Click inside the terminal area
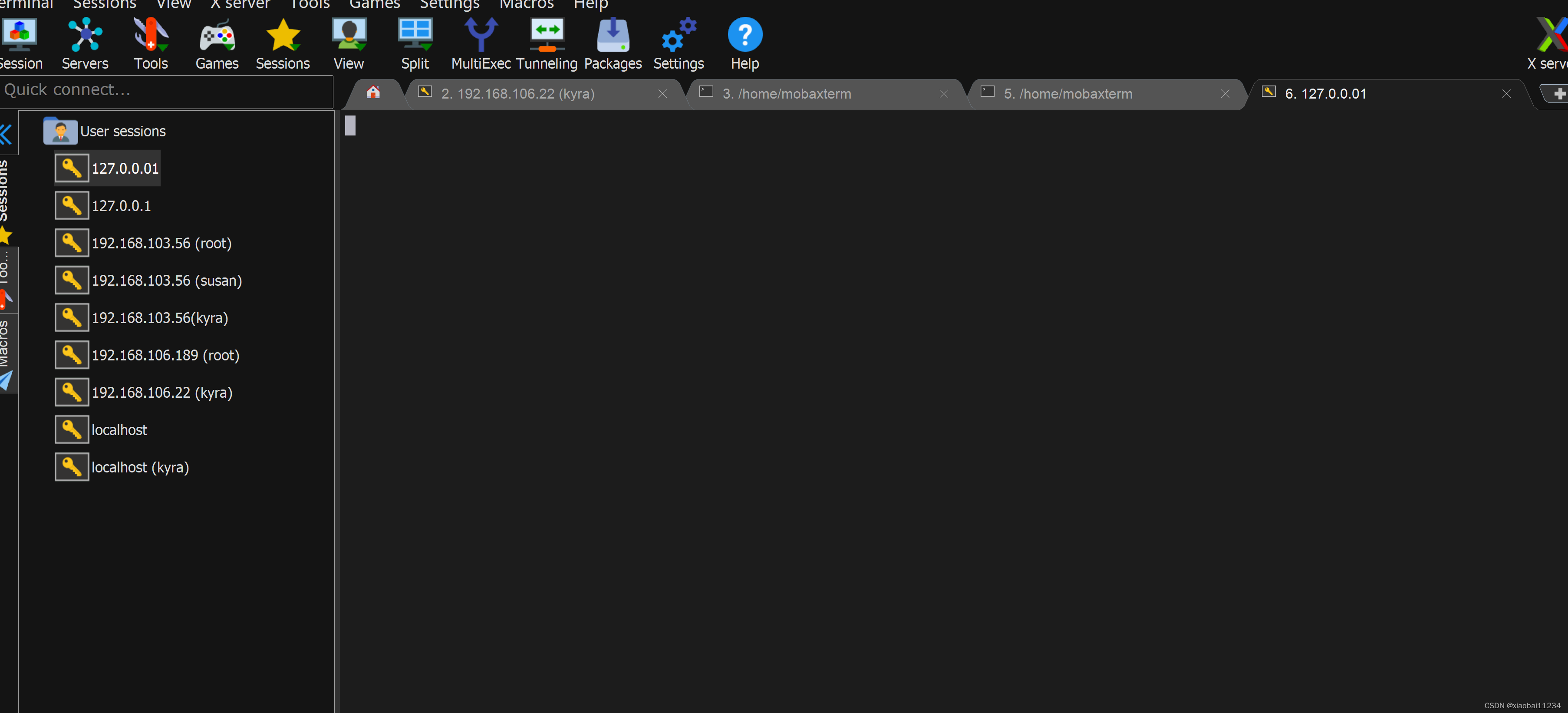 (x=953, y=411)
